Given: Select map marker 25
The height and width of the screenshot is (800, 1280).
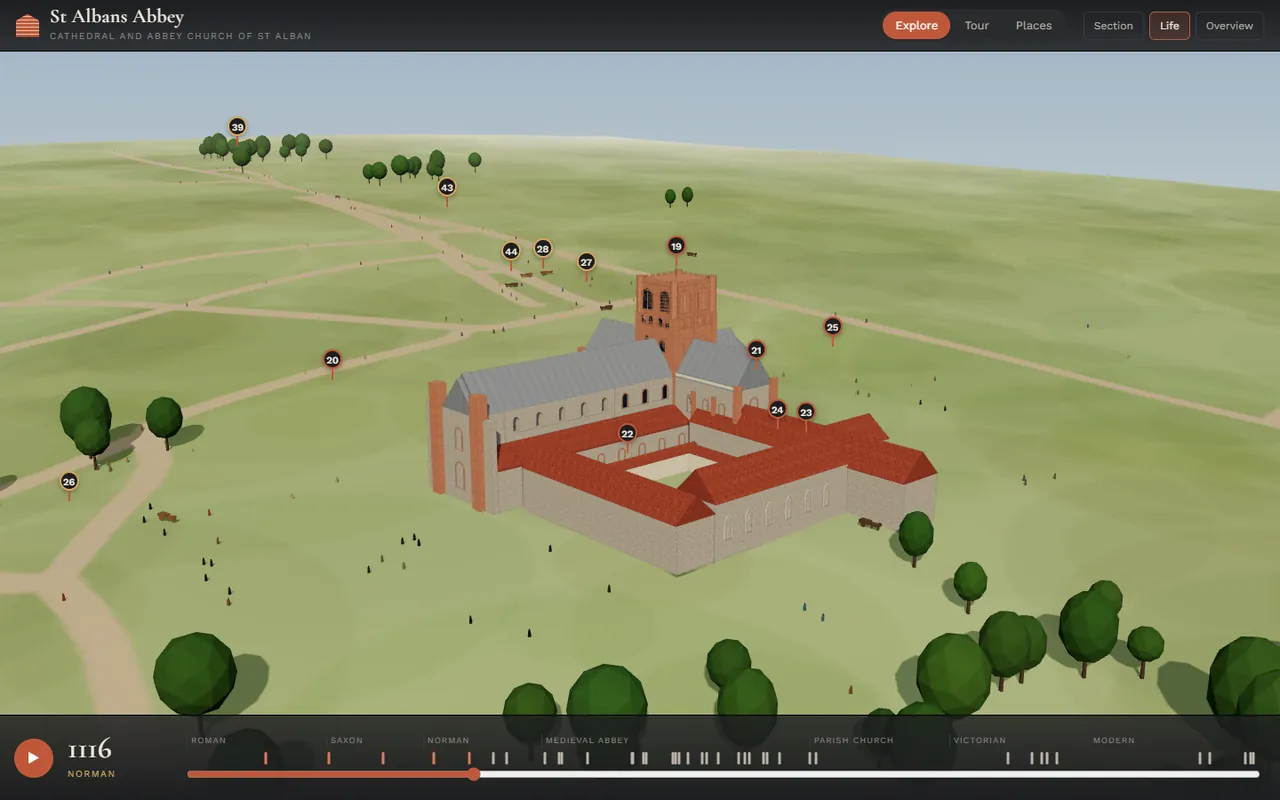Looking at the screenshot, I should (x=832, y=327).
